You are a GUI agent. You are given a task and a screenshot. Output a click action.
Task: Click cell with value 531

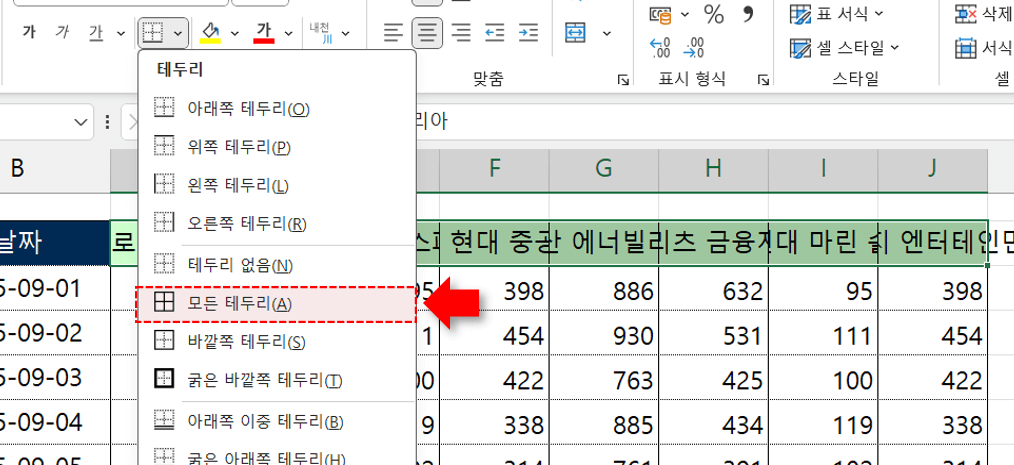[714, 334]
